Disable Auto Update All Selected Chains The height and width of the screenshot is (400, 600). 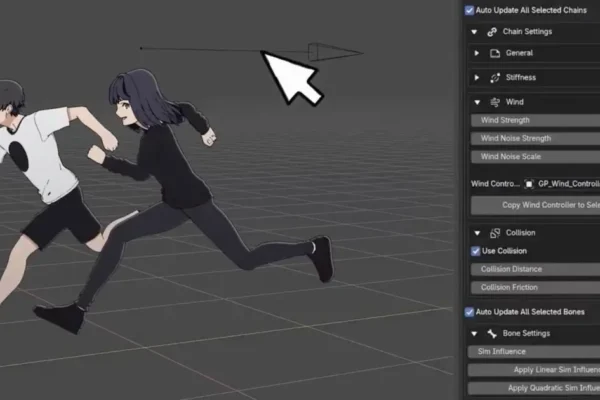point(471,10)
